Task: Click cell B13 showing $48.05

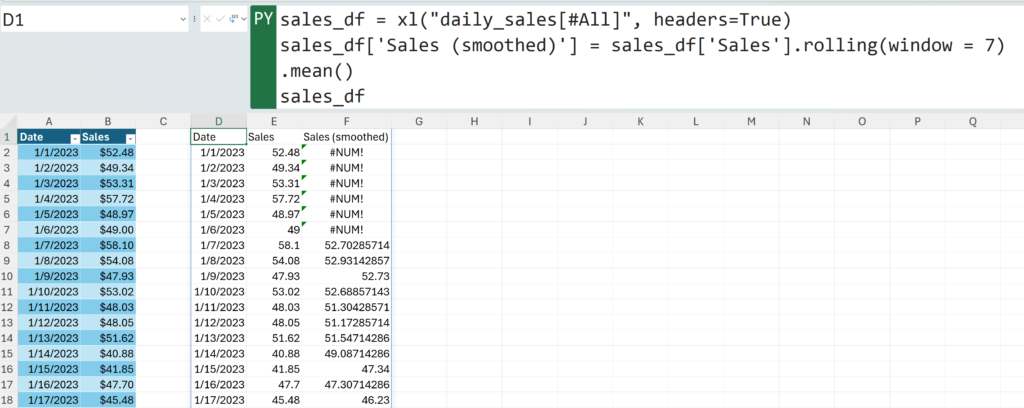Action: [x=108, y=322]
